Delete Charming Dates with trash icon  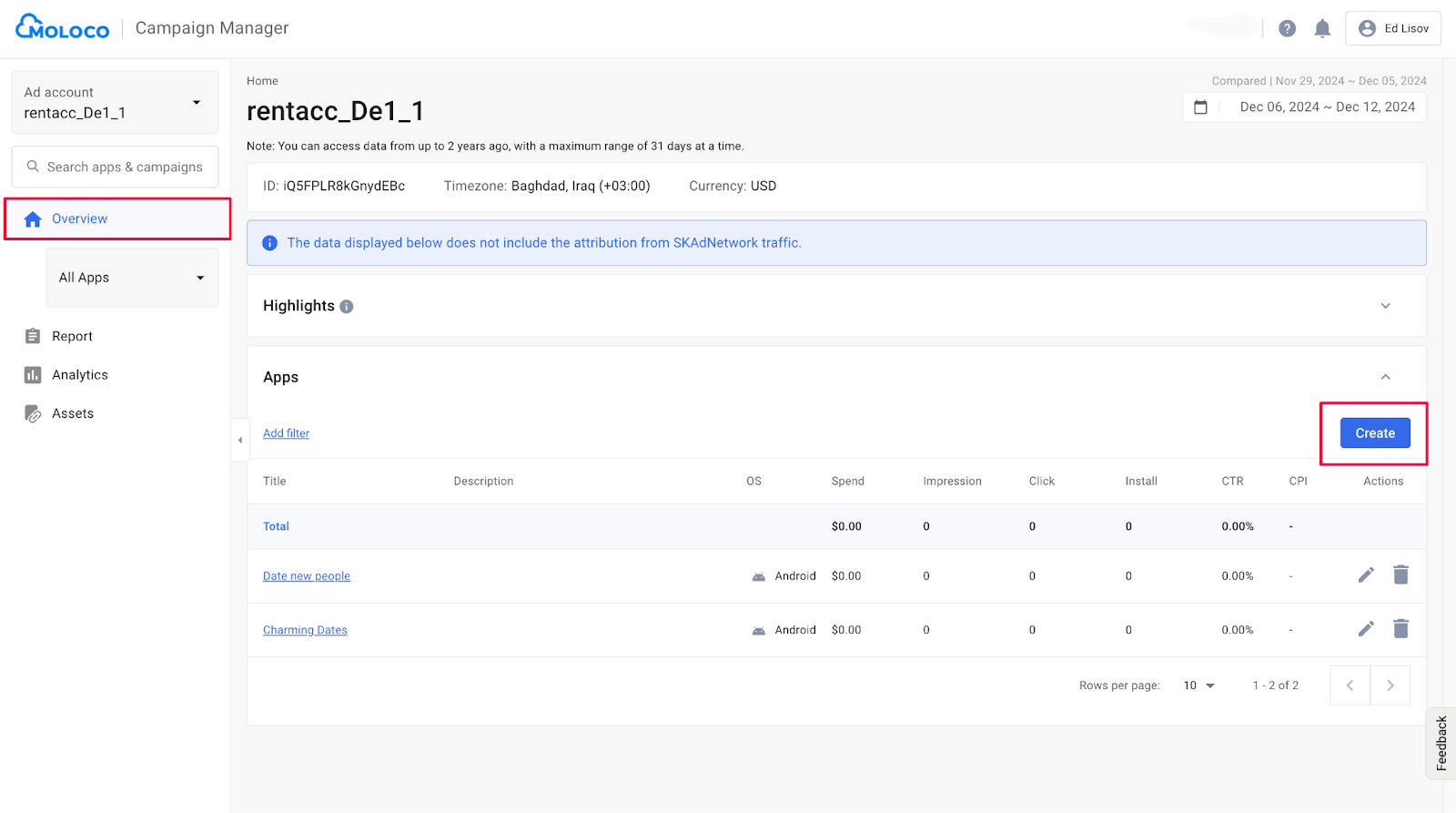coord(1400,628)
